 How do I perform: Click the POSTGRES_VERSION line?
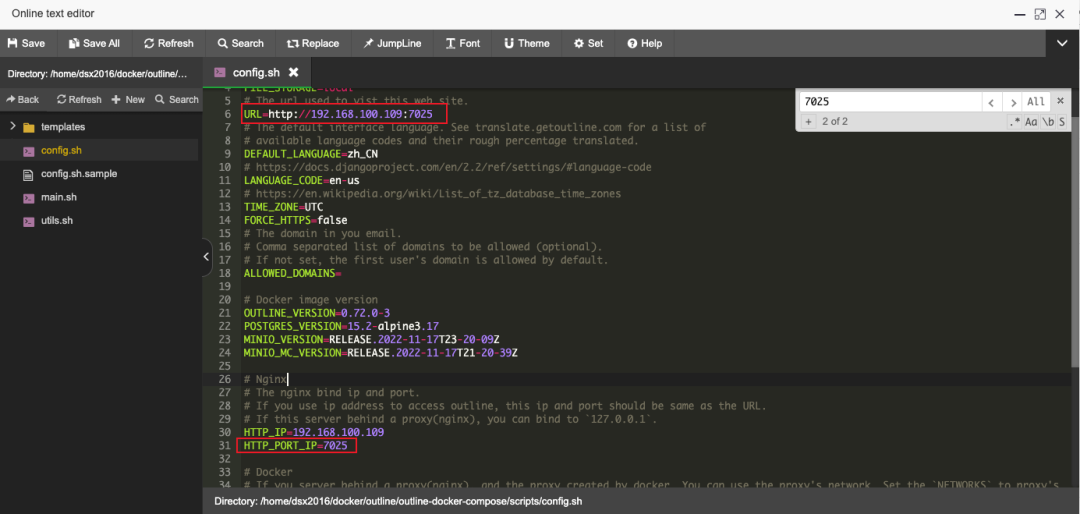342,326
